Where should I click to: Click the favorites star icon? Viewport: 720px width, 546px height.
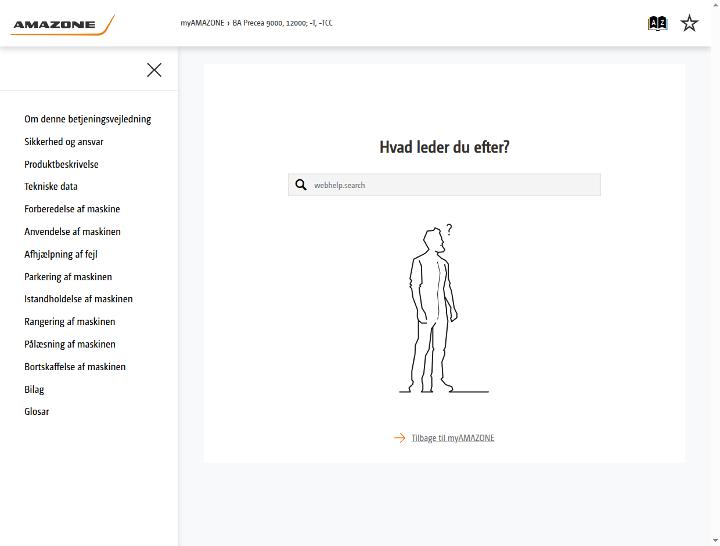point(689,23)
